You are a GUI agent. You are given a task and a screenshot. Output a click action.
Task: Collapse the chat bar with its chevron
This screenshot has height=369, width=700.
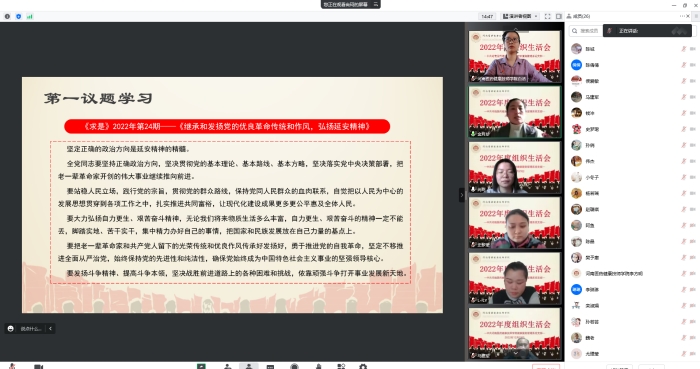click(x=50, y=328)
